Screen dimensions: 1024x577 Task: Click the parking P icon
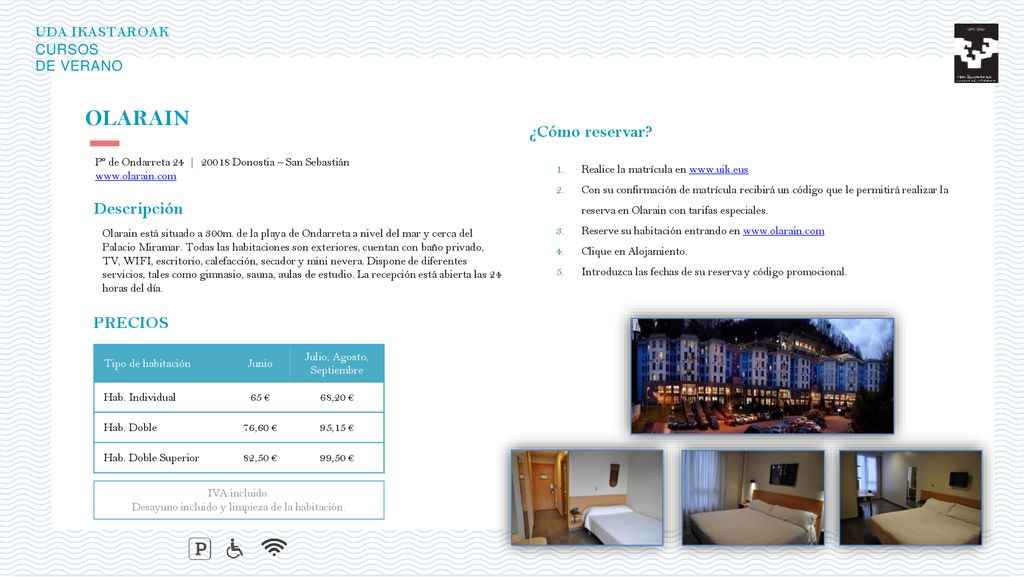[x=200, y=548]
